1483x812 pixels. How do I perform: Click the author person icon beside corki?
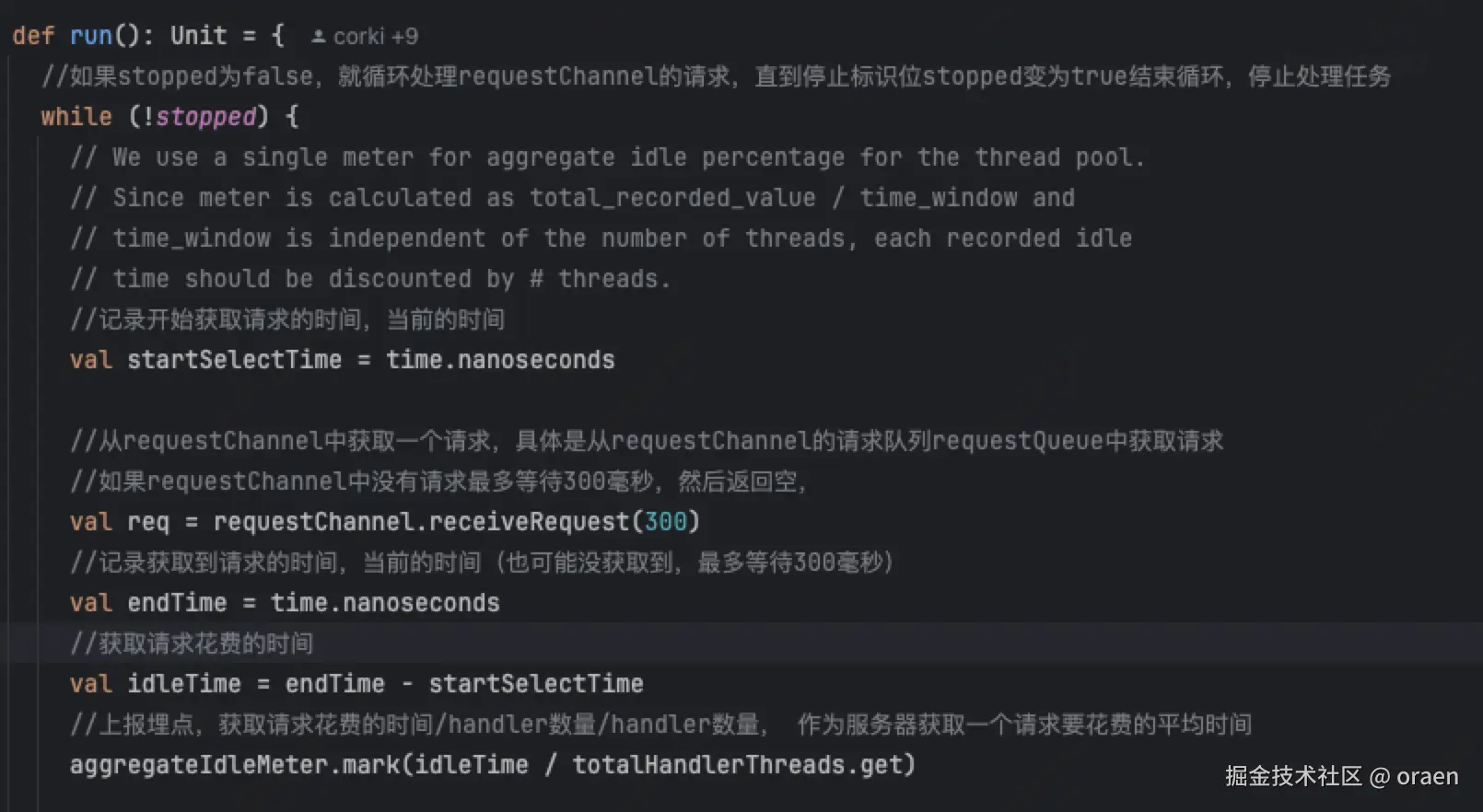tap(318, 37)
